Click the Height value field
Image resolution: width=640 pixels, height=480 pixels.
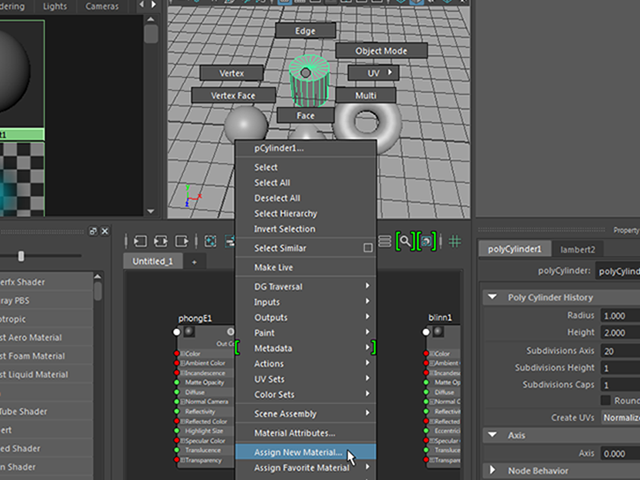pos(620,333)
